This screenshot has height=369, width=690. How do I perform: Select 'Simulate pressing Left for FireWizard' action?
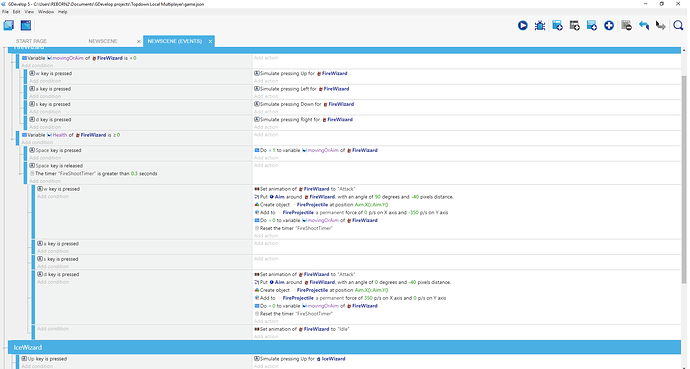click(x=302, y=89)
